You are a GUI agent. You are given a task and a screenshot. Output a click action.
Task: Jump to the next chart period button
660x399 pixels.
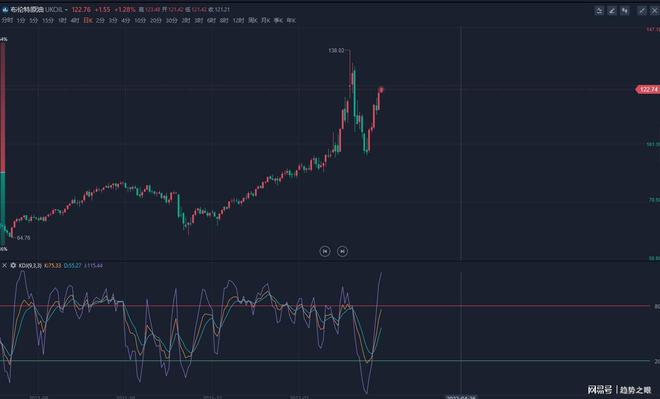pyautogui.click(x=343, y=251)
